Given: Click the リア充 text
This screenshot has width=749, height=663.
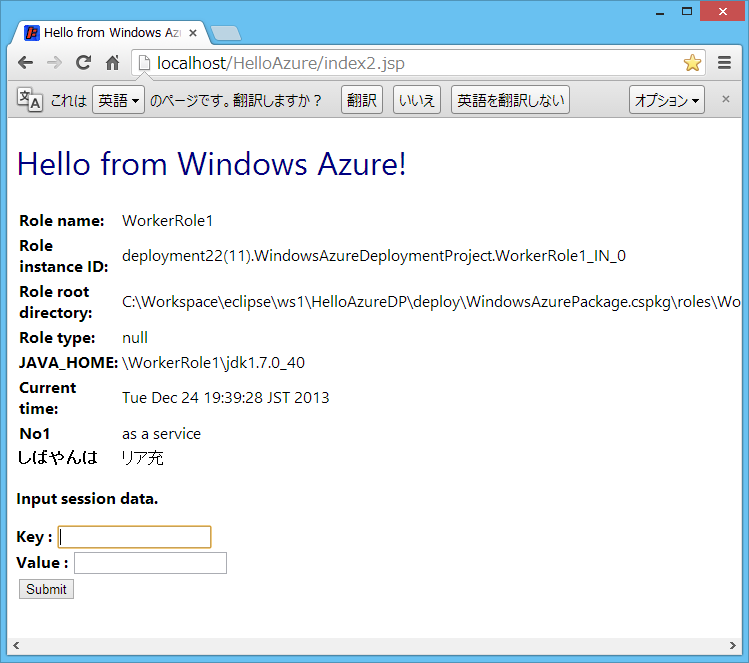Looking at the screenshot, I should (x=142, y=458).
